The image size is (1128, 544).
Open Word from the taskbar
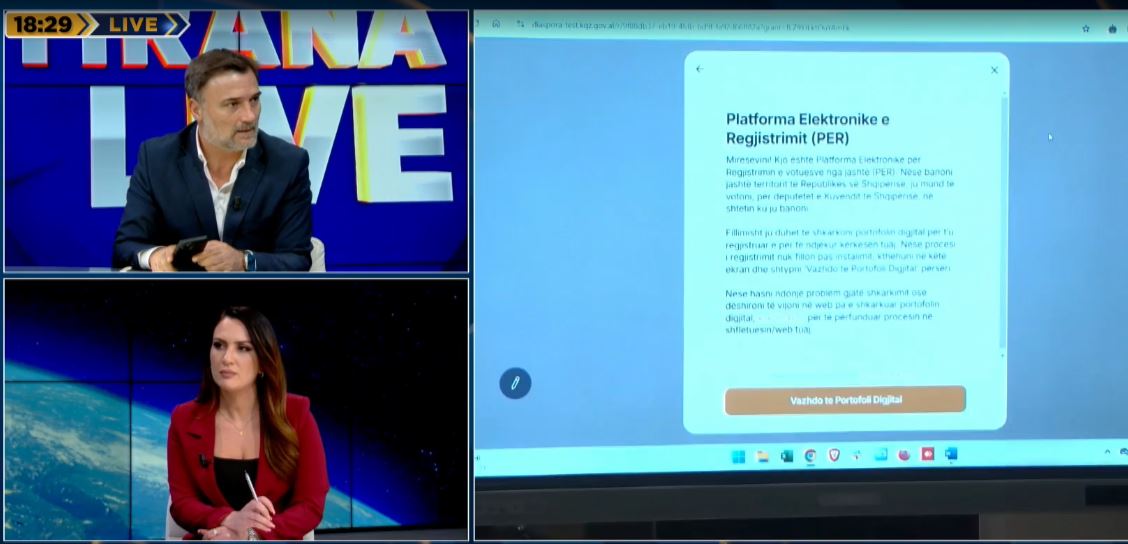coord(951,455)
